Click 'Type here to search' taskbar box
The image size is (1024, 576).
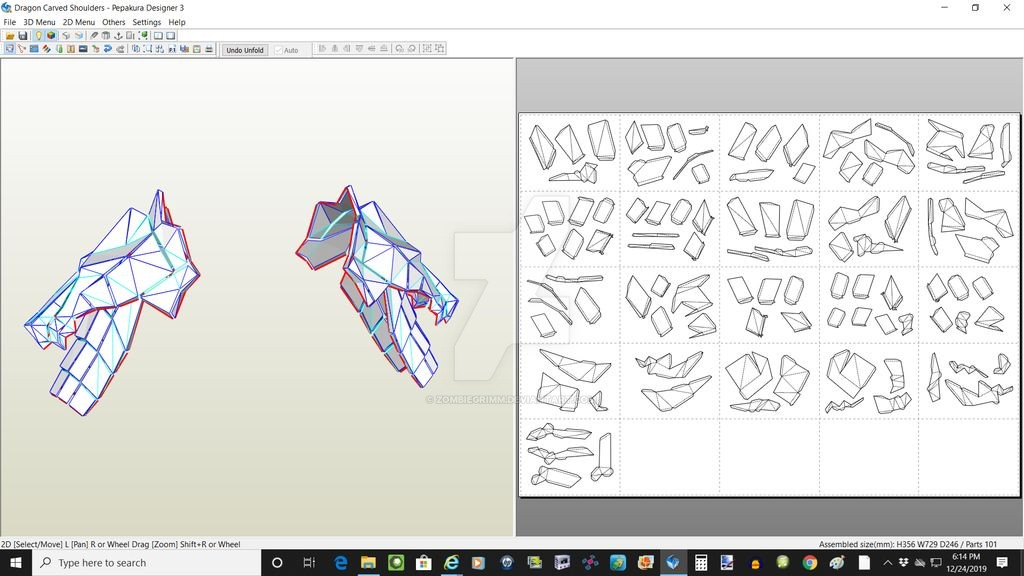tap(146, 563)
